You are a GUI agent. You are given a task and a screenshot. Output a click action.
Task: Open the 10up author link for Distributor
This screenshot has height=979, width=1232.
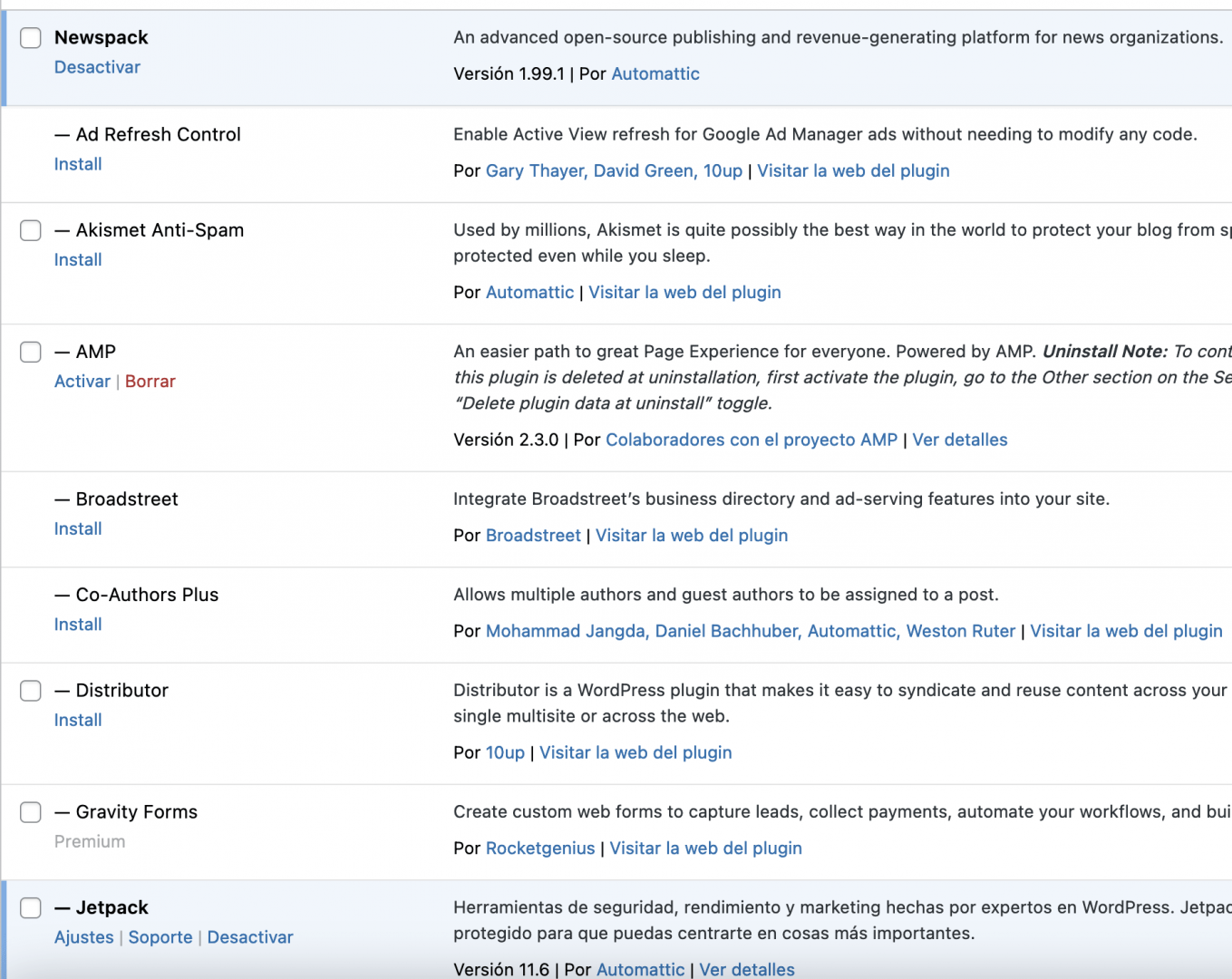(505, 752)
